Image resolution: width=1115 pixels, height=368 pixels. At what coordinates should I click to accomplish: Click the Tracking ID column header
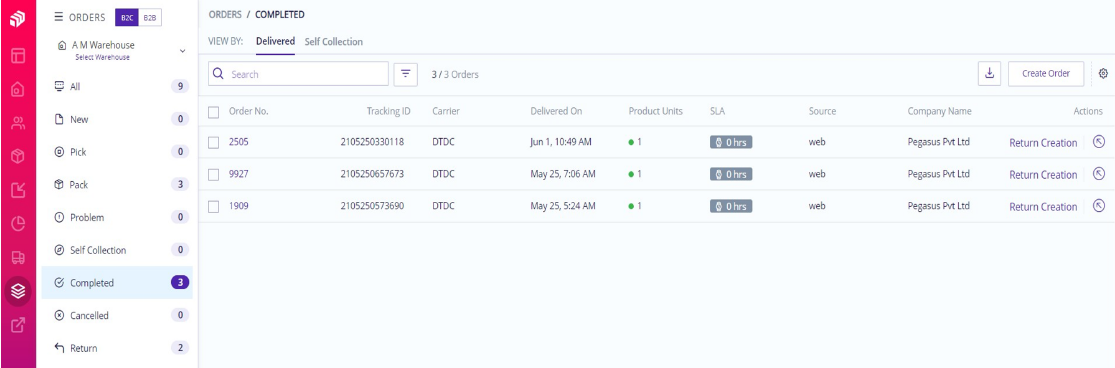[x=389, y=112]
